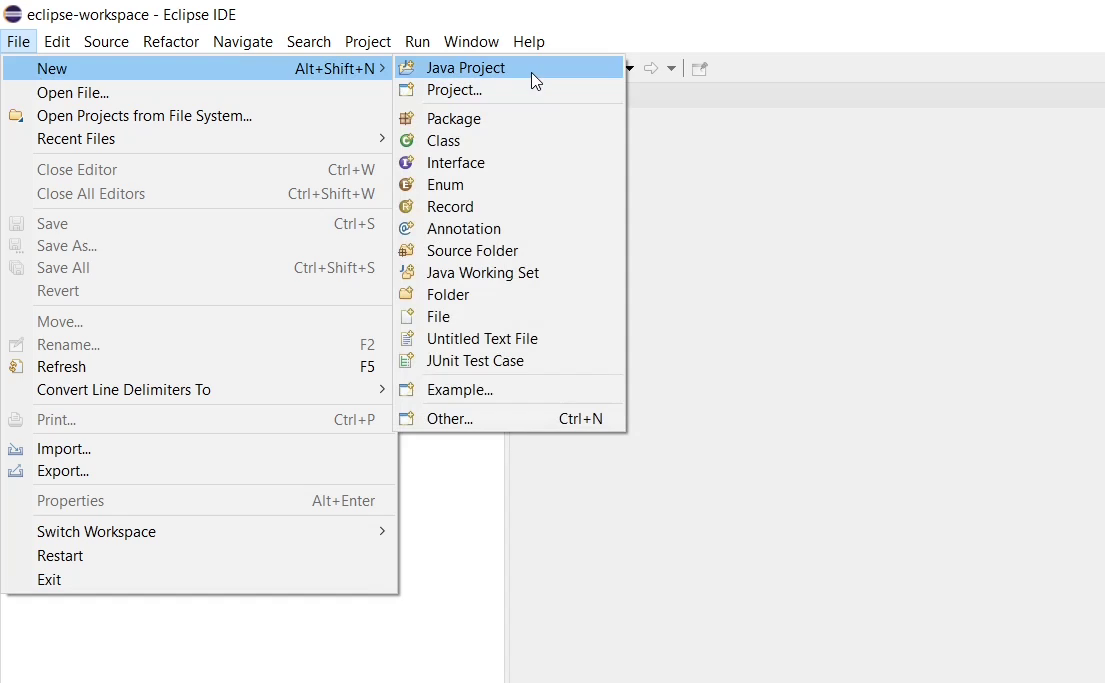Click the Export... icon in the File menu

click(x=16, y=471)
